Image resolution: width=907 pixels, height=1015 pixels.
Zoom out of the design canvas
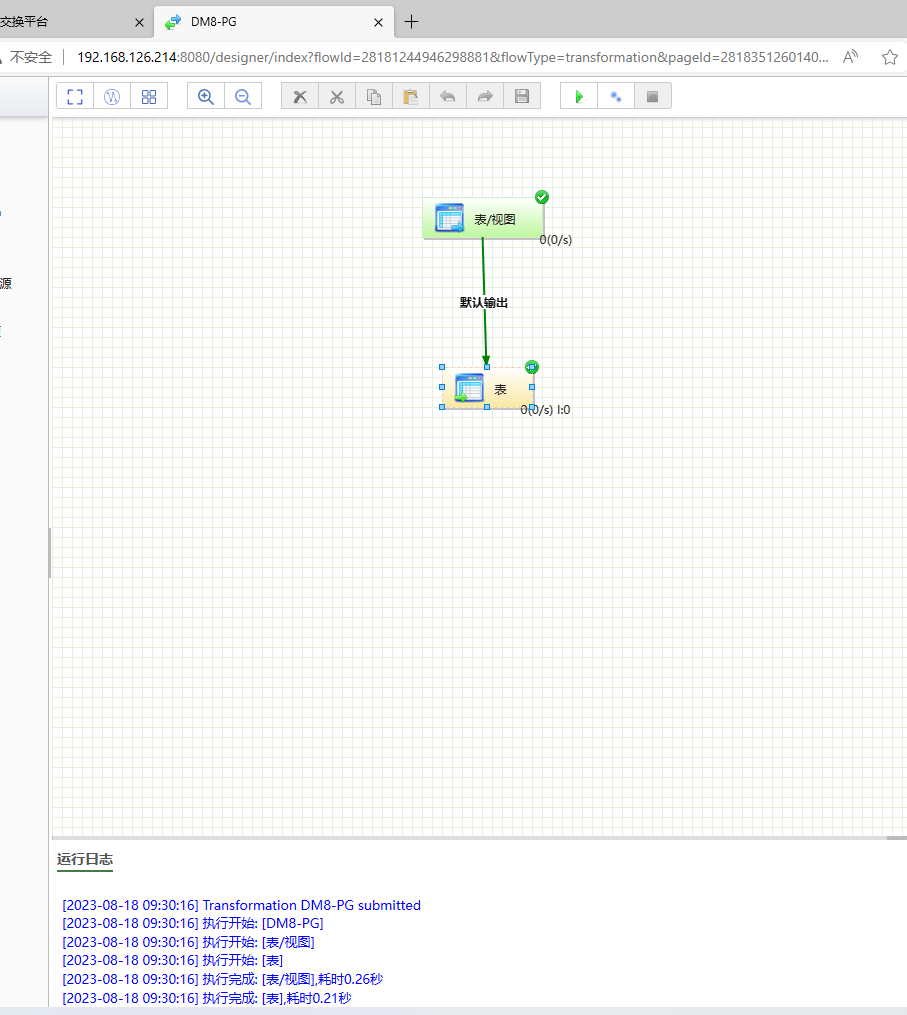[x=242, y=96]
